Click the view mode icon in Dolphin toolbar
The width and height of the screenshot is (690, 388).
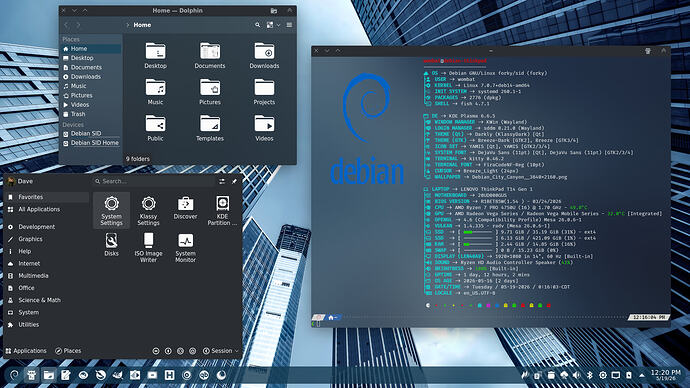[270, 25]
